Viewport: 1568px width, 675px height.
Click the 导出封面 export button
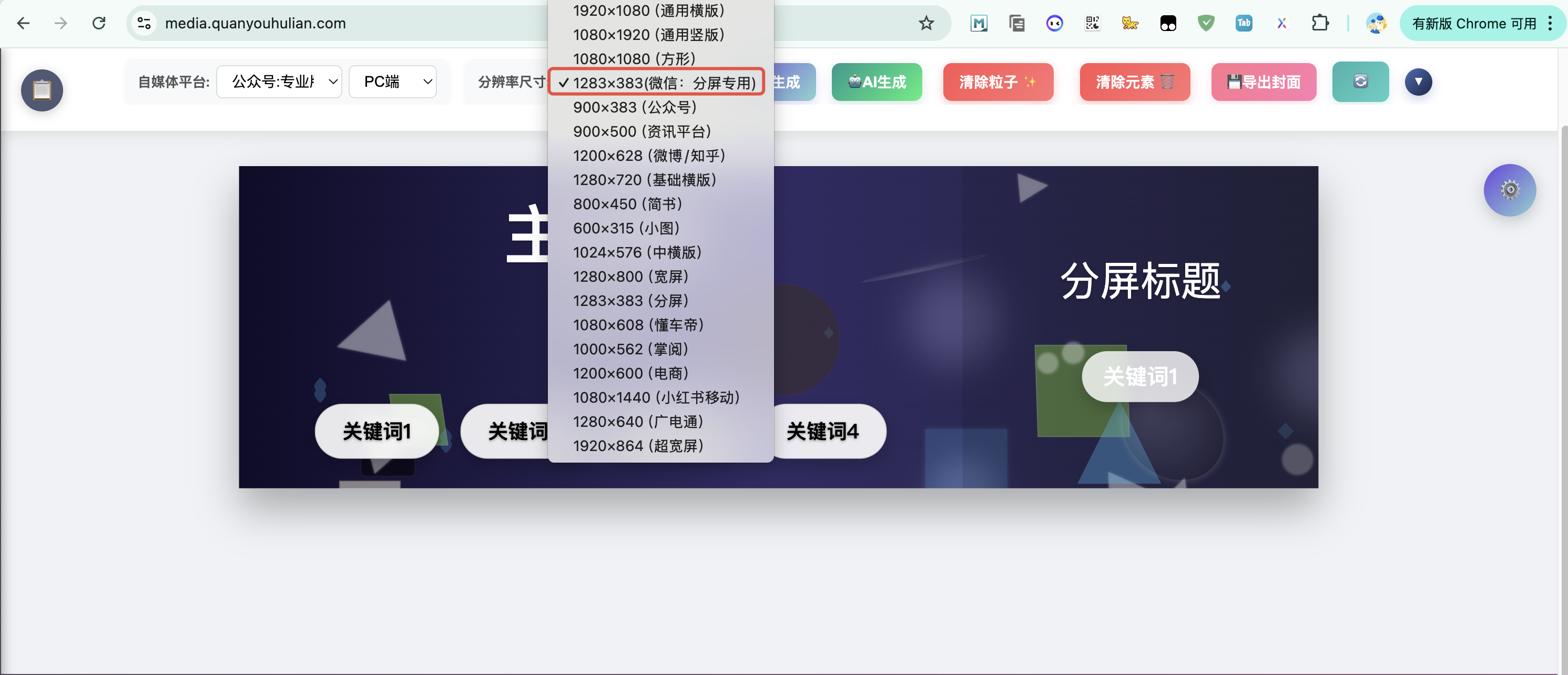coord(1263,81)
